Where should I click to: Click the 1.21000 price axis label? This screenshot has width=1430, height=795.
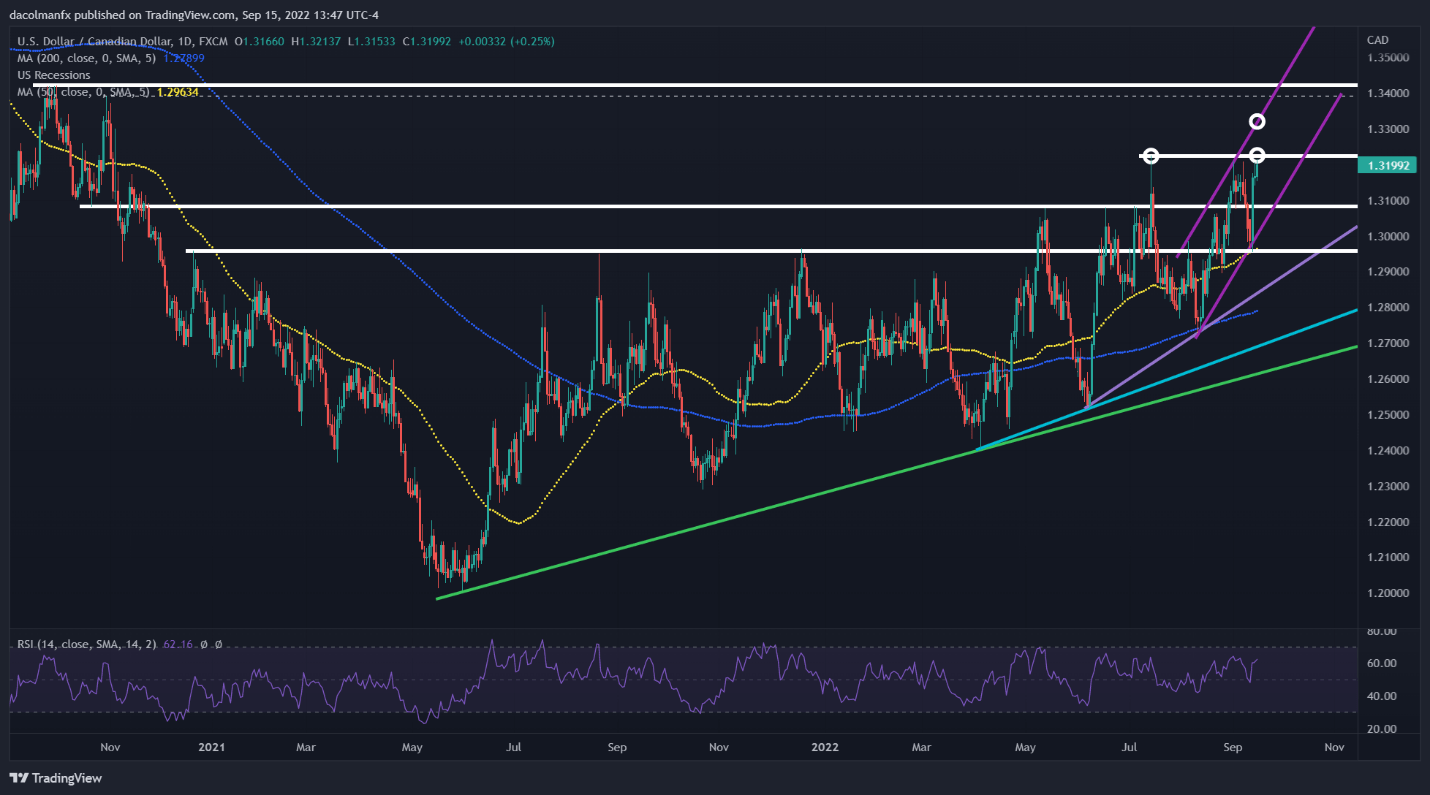1389,557
